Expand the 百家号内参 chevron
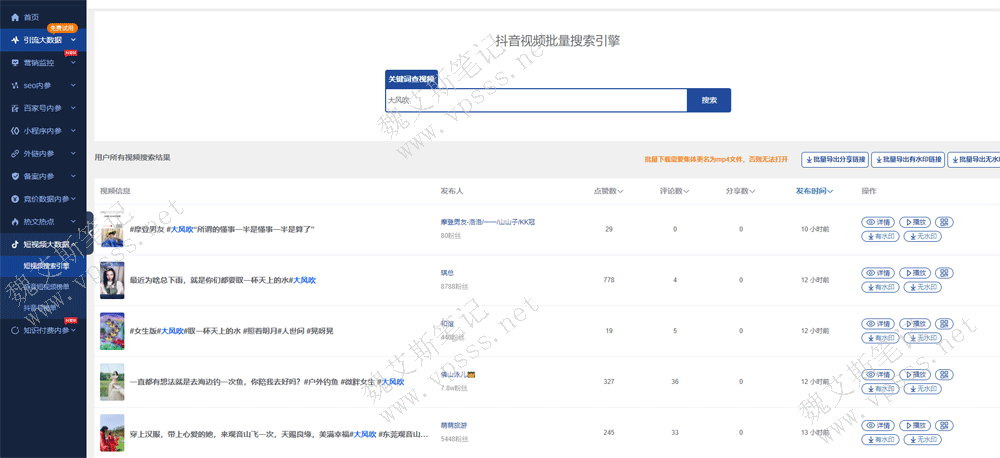This screenshot has width=1000, height=458. point(73,108)
